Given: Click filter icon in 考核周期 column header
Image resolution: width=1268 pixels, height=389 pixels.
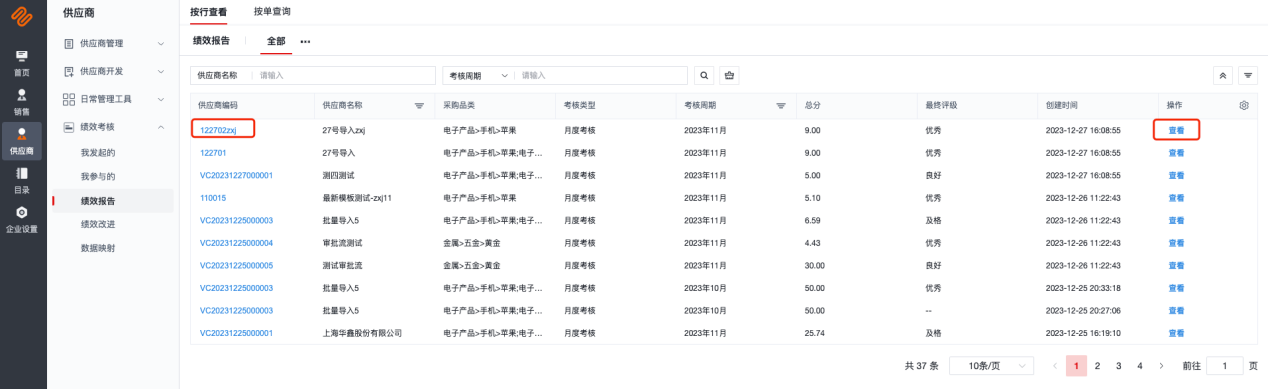Looking at the screenshot, I should (x=781, y=105).
